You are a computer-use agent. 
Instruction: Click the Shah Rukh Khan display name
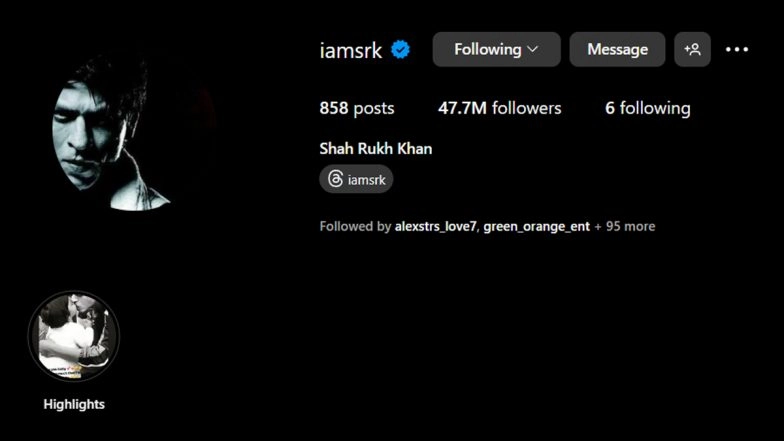tap(376, 148)
